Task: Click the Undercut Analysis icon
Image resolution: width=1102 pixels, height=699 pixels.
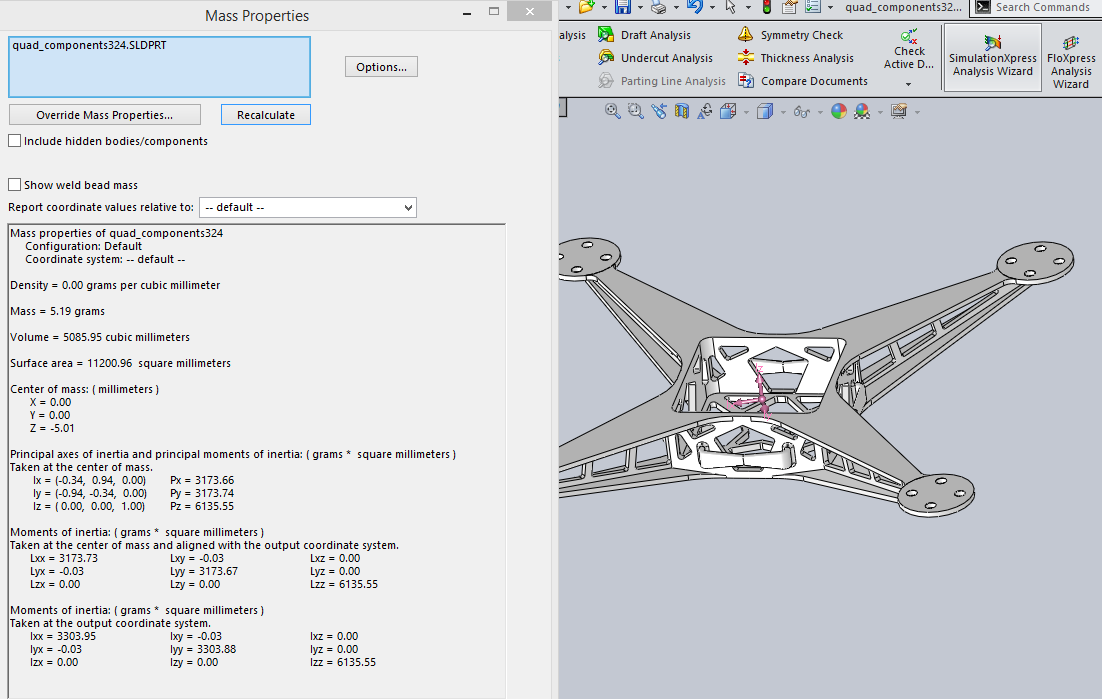Action: [606, 58]
